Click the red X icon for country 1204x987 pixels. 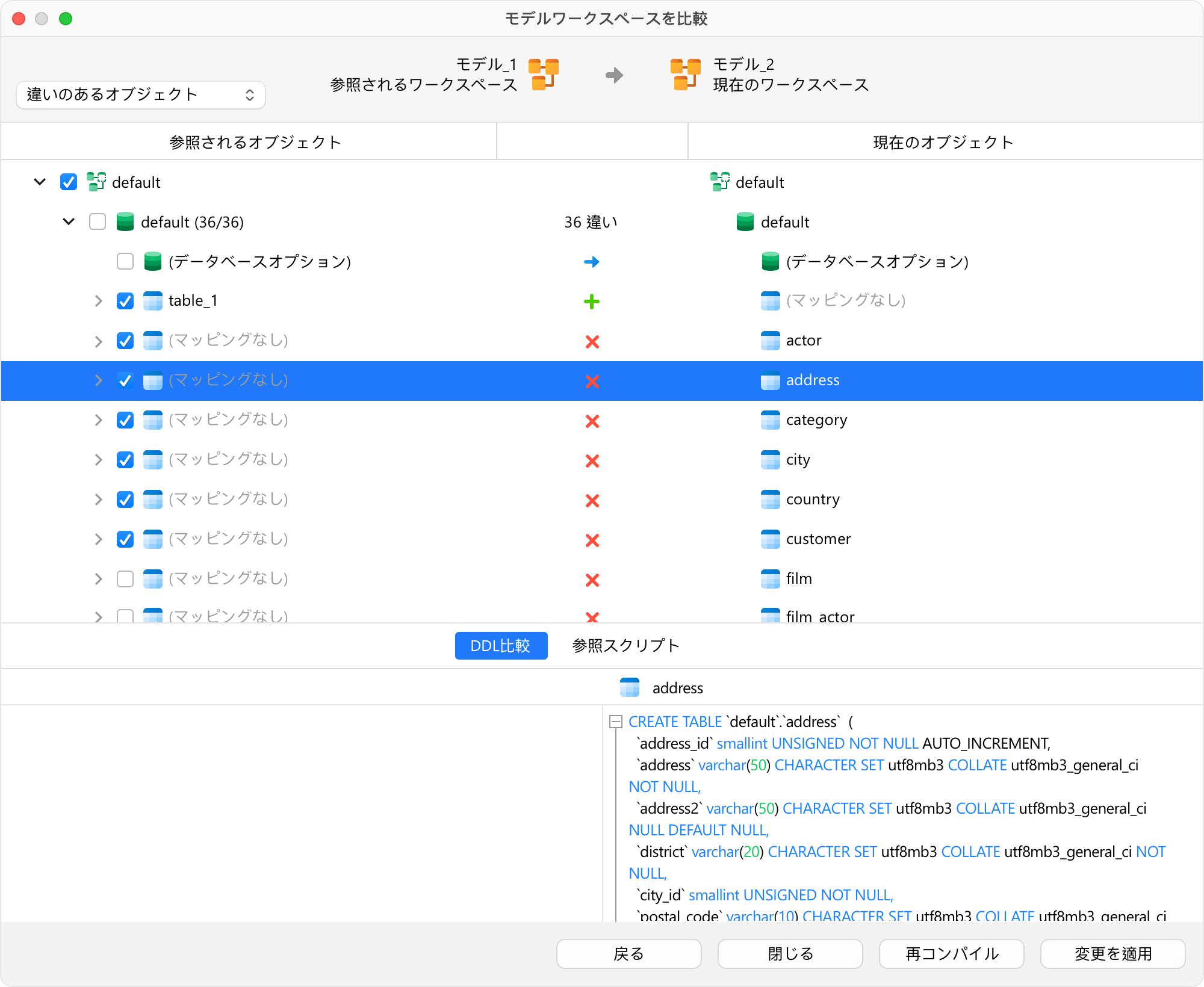(592, 501)
